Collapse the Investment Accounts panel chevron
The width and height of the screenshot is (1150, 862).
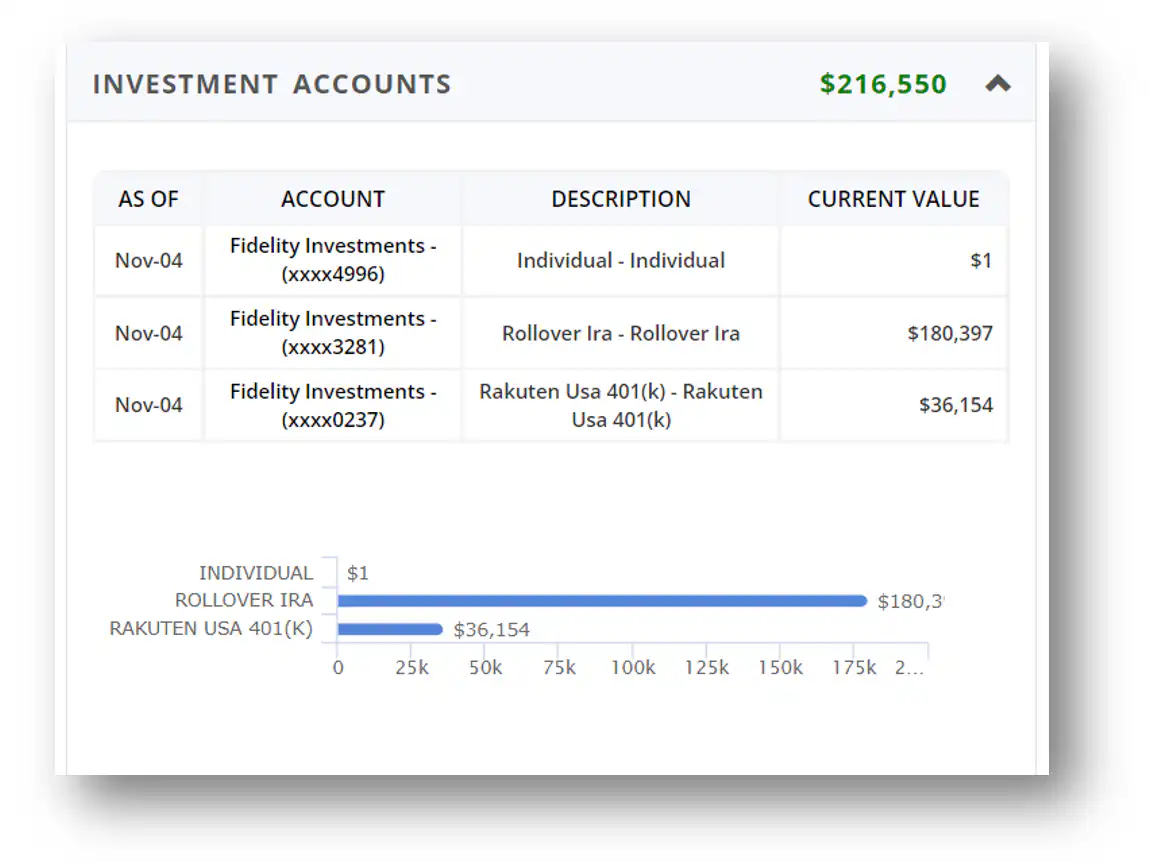click(997, 85)
